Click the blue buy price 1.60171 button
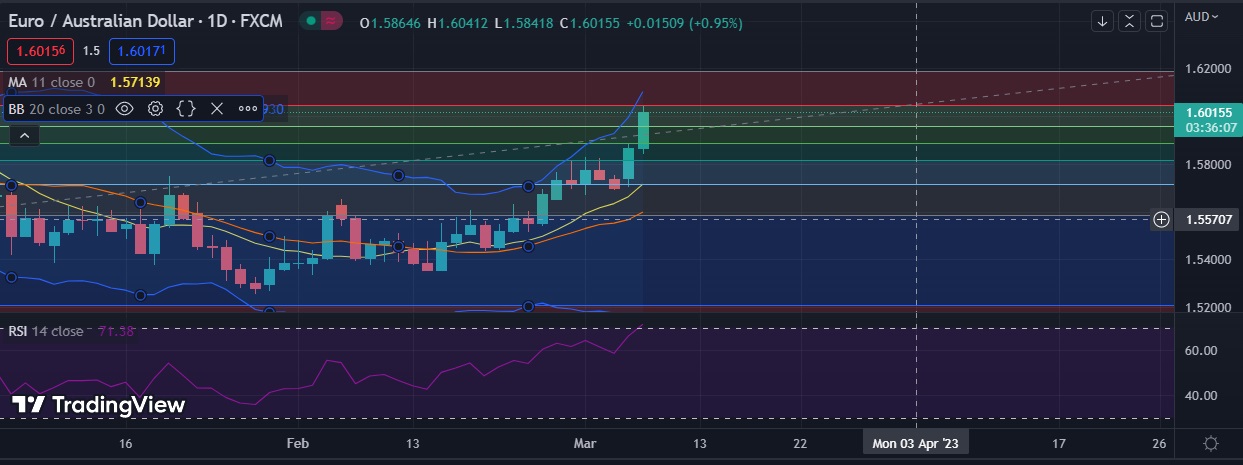Image resolution: width=1243 pixels, height=465 pixels. coord(142,50)
